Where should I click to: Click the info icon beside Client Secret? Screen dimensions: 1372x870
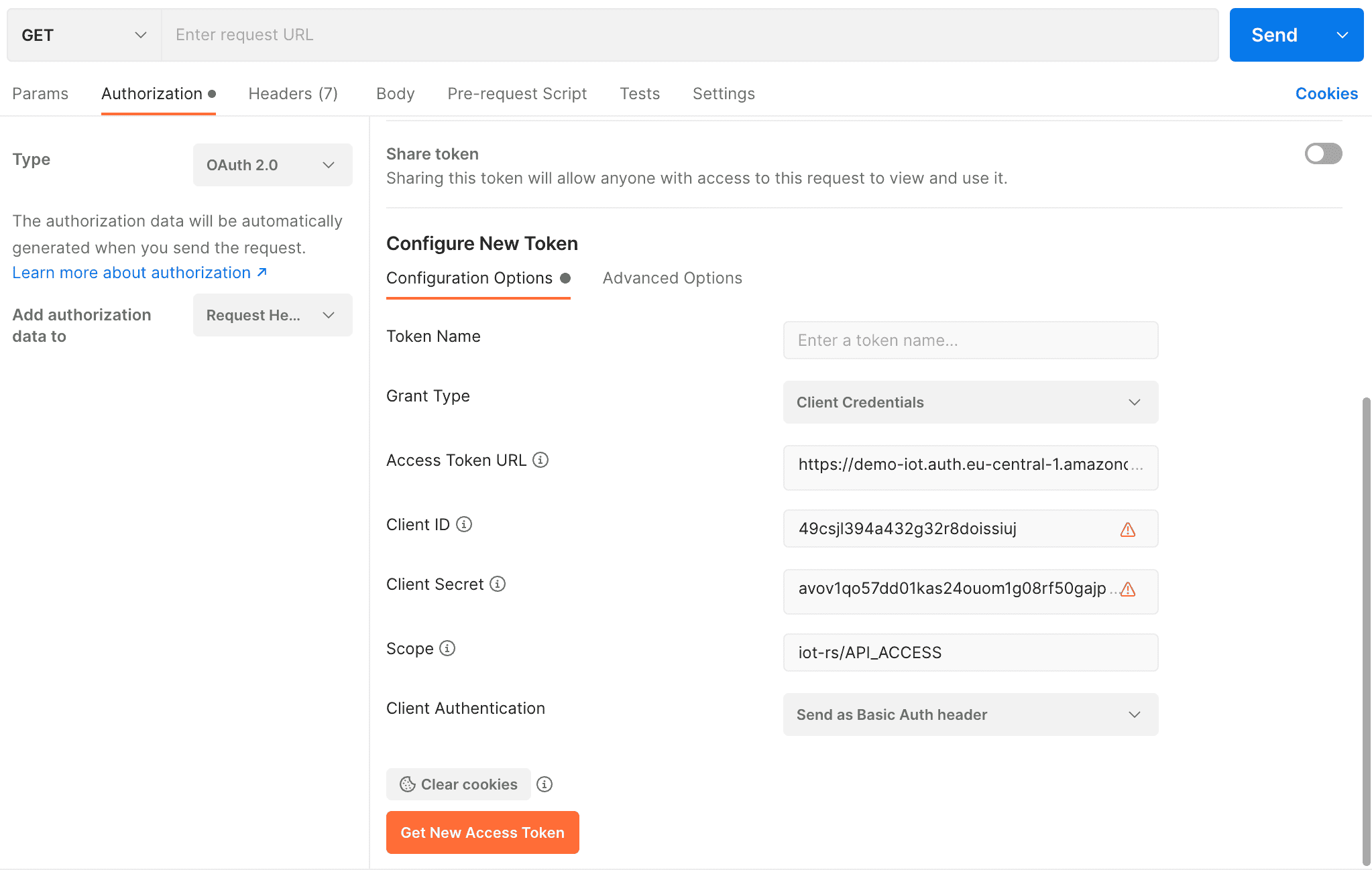tap(498, 584)
